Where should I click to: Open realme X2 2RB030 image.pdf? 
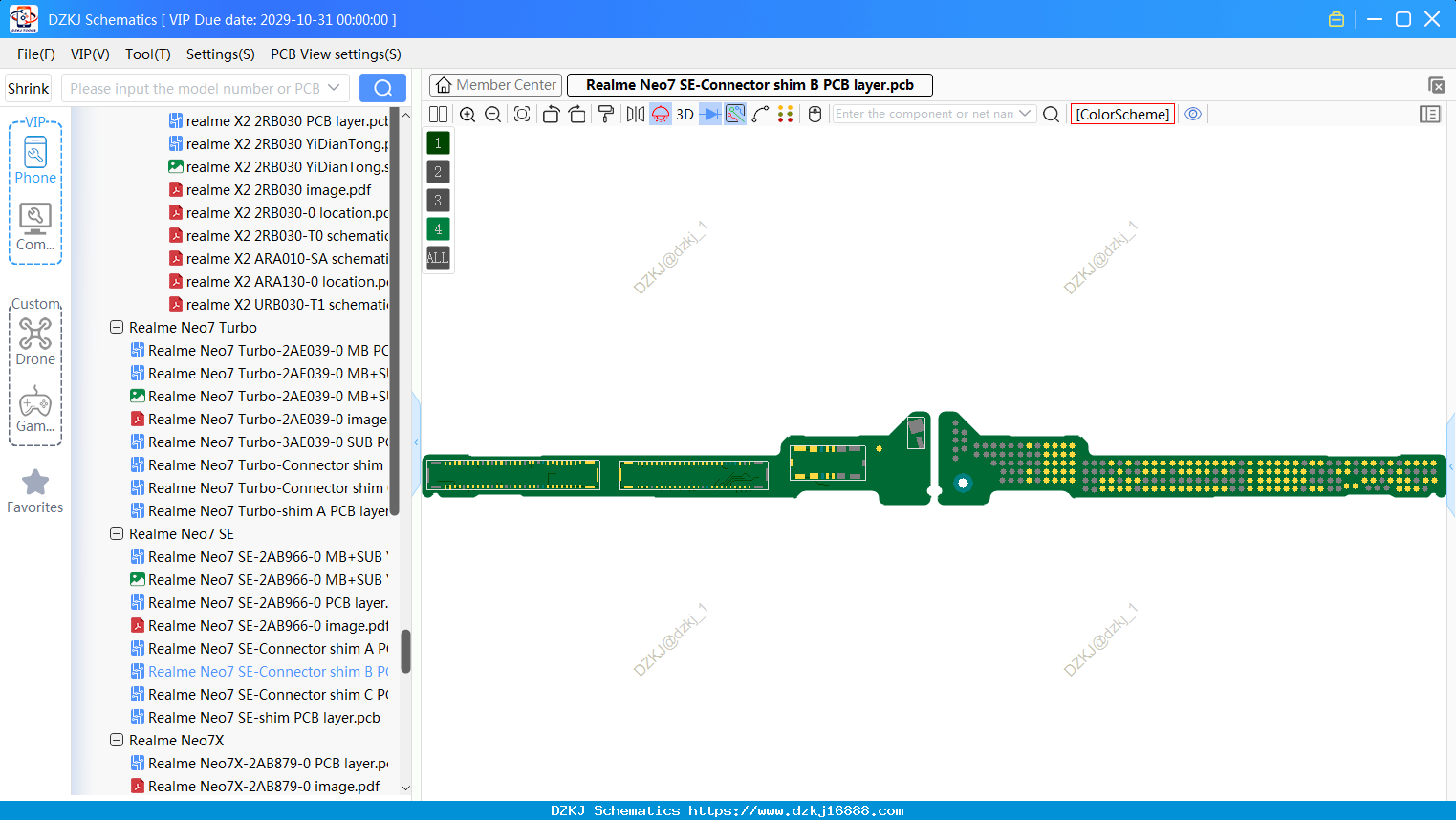coord(278,189)
